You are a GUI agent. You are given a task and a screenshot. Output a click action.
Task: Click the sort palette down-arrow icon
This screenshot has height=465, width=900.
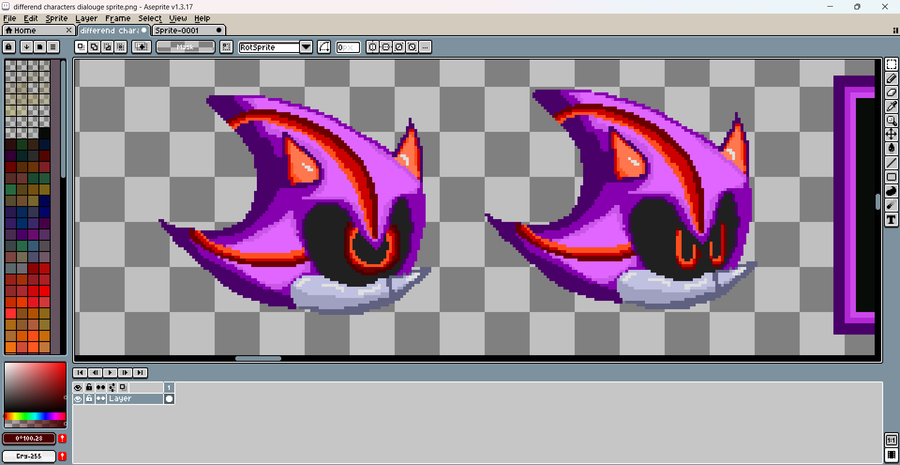pyautogui.click(x=26, y=47)
